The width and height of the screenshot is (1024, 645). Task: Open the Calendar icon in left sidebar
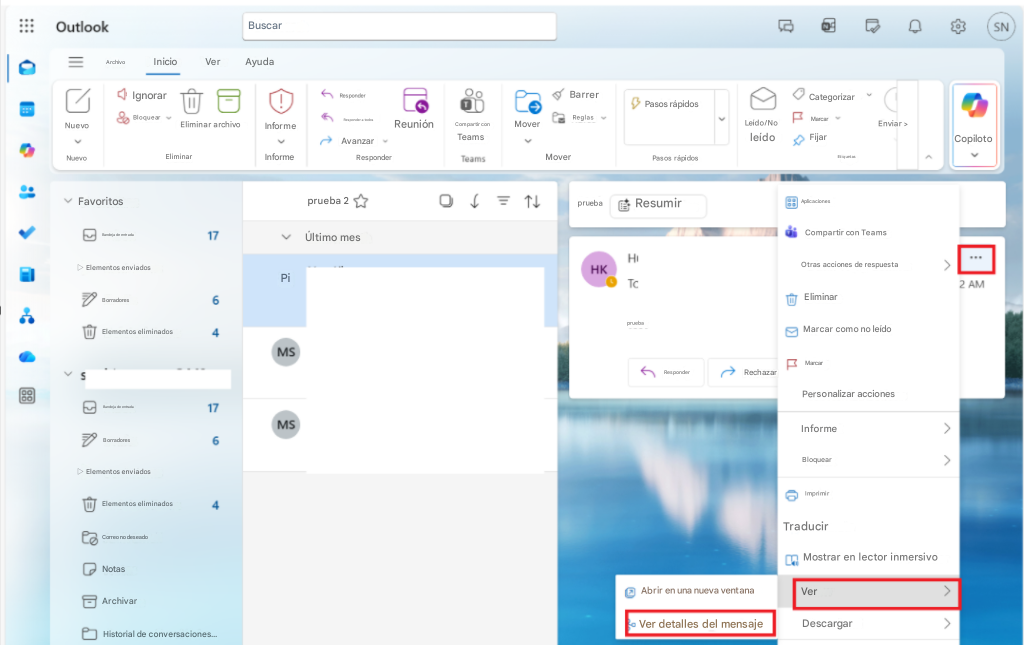[27, 109]
